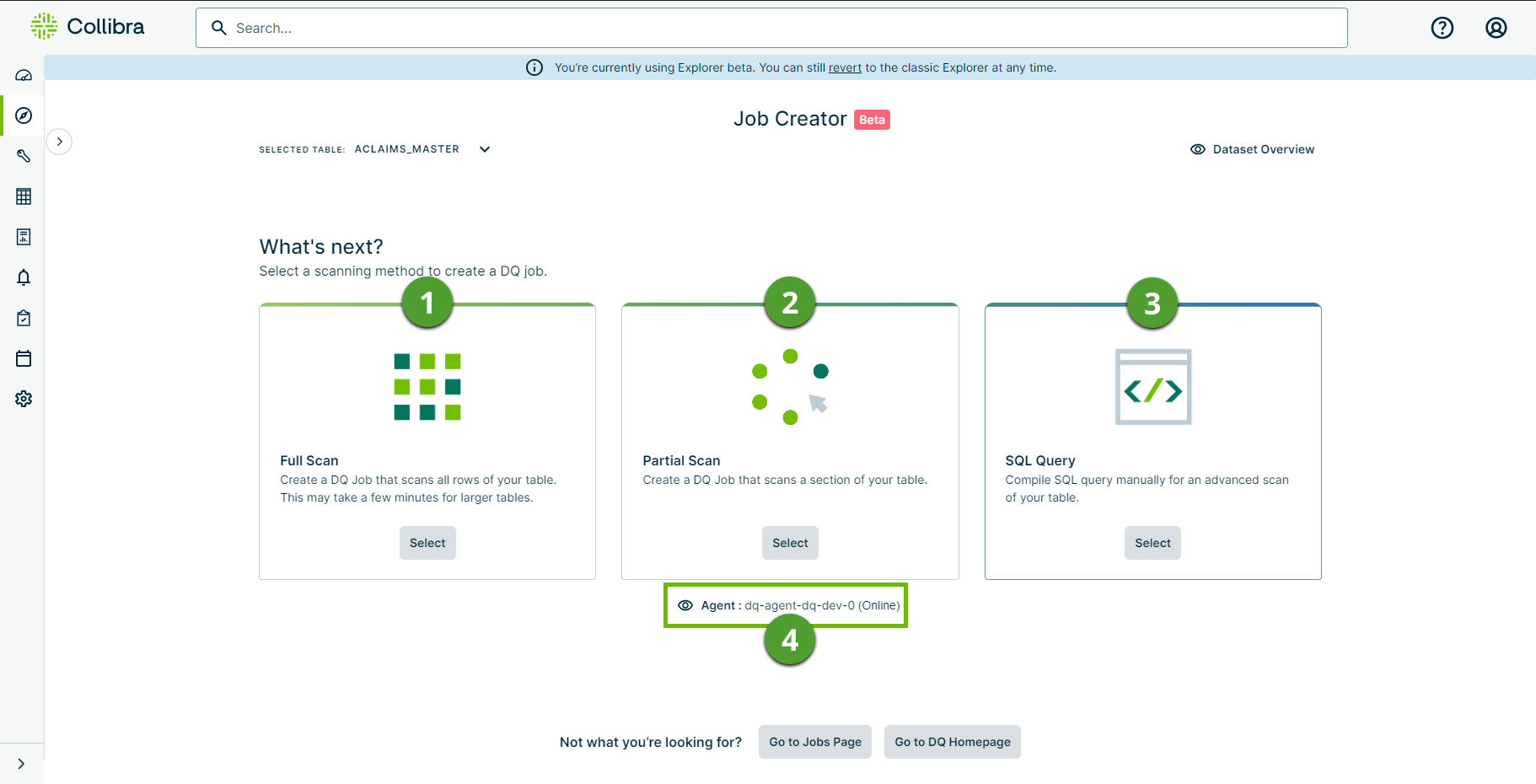This screenshot has width=1536, height=784.
Task: Open the user profile icon
Action: pyautogui.click(x=1496, y=28)
